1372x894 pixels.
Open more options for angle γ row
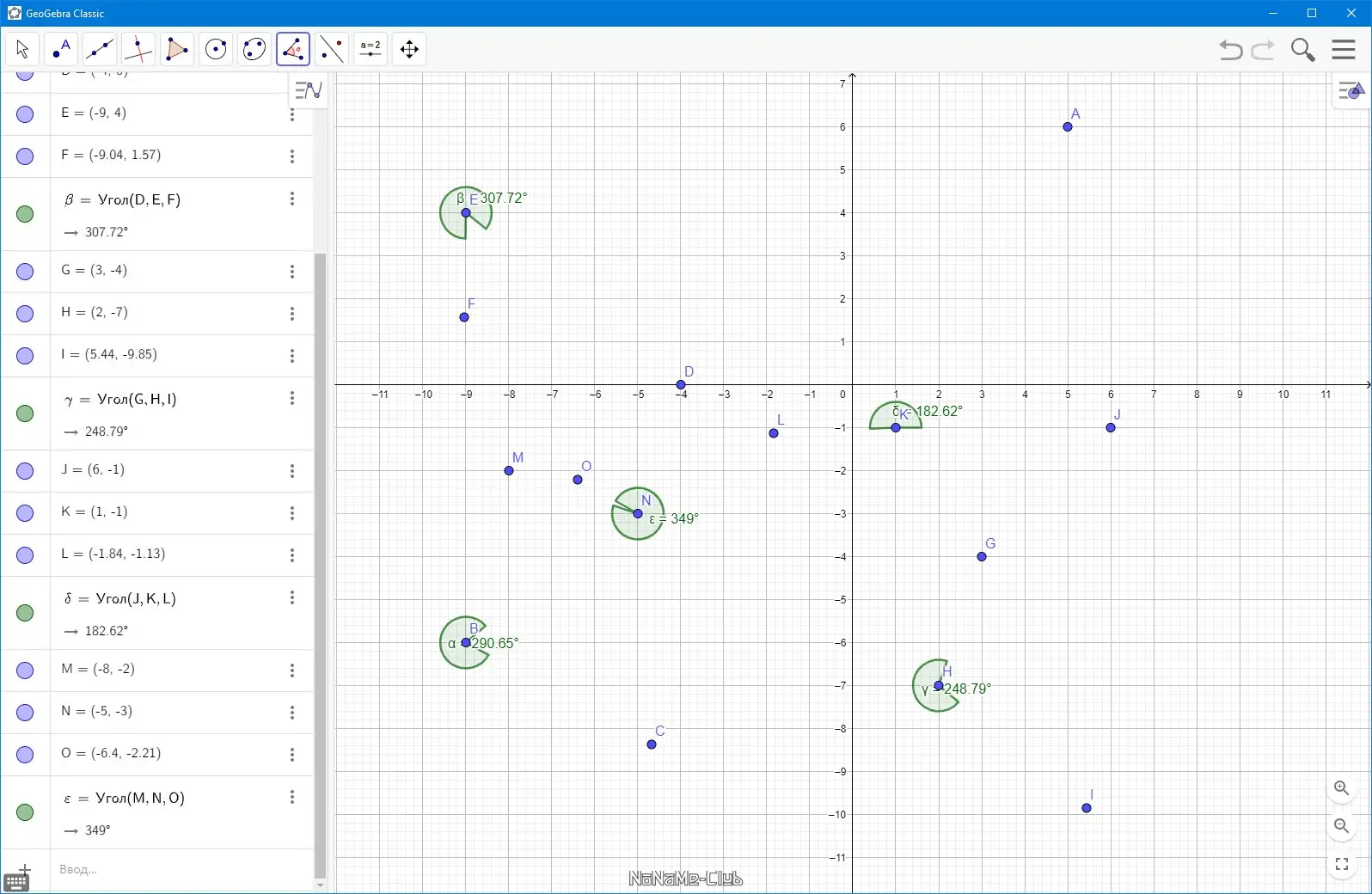click(292, 398)
